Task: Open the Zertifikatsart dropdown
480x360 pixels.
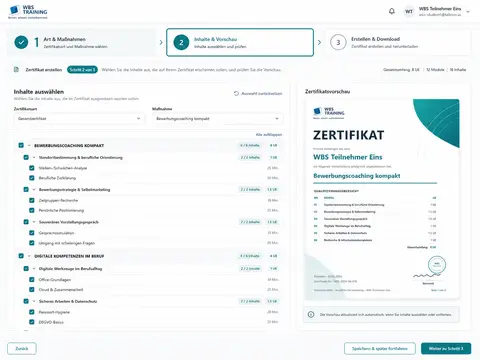Action: coord(79,119)
